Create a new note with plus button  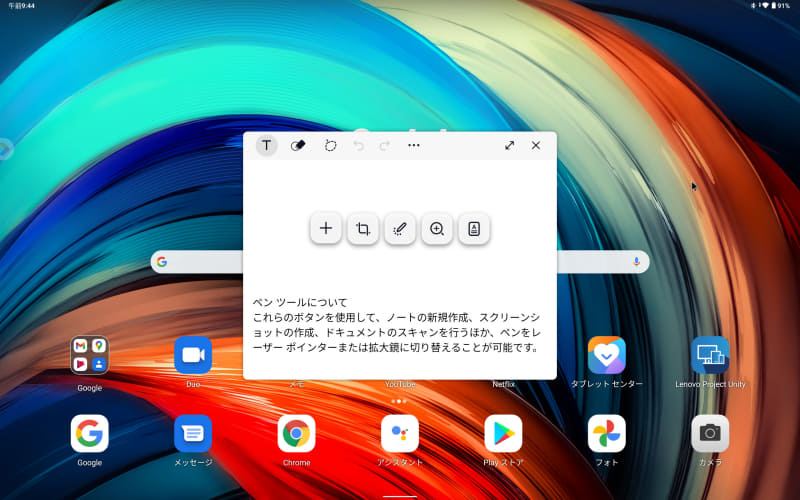pos(326,228)
